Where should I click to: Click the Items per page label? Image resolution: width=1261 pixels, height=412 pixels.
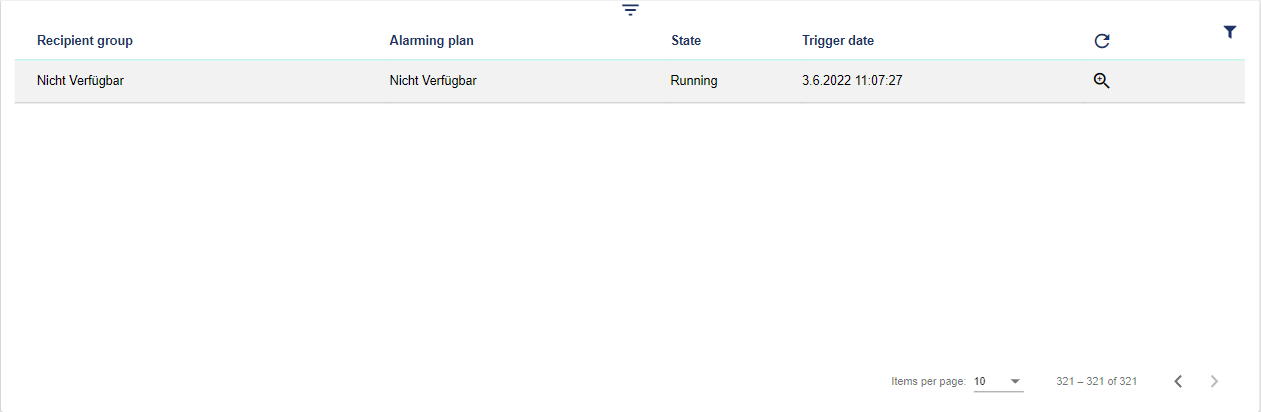(x=928, y=381)
